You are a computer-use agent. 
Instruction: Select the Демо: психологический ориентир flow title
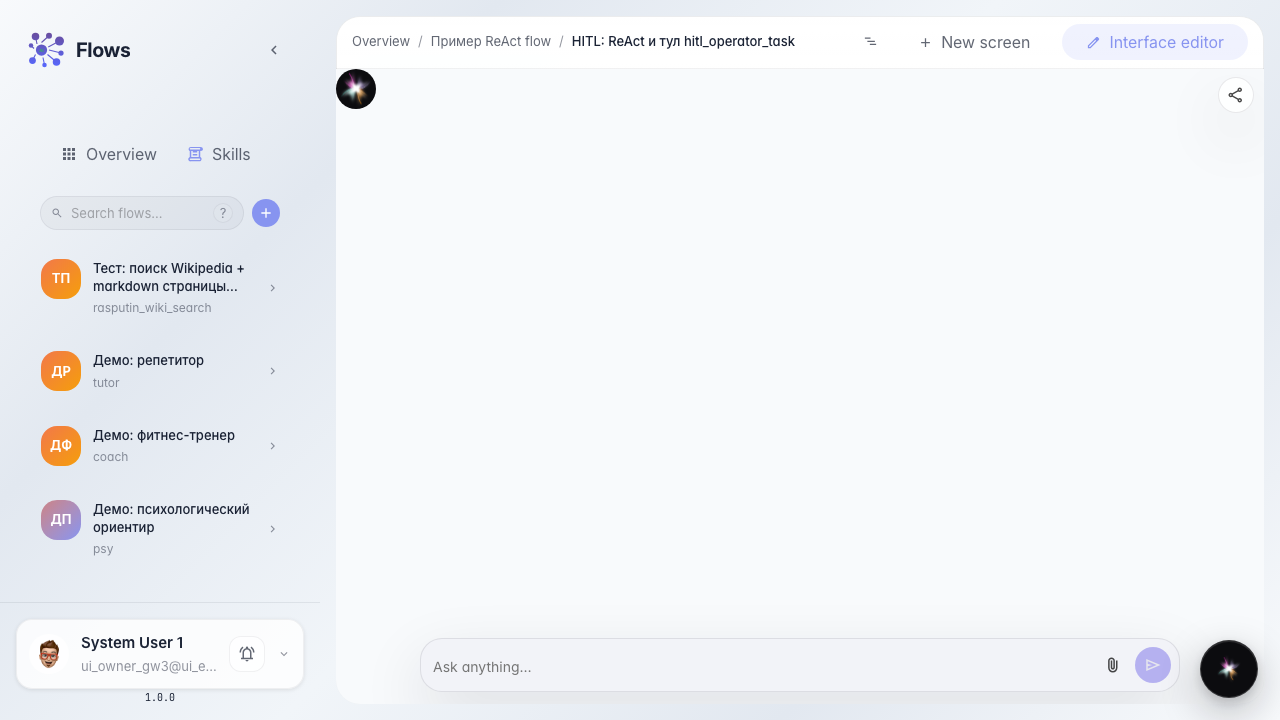pyautogui.click(x=171, y=518)
